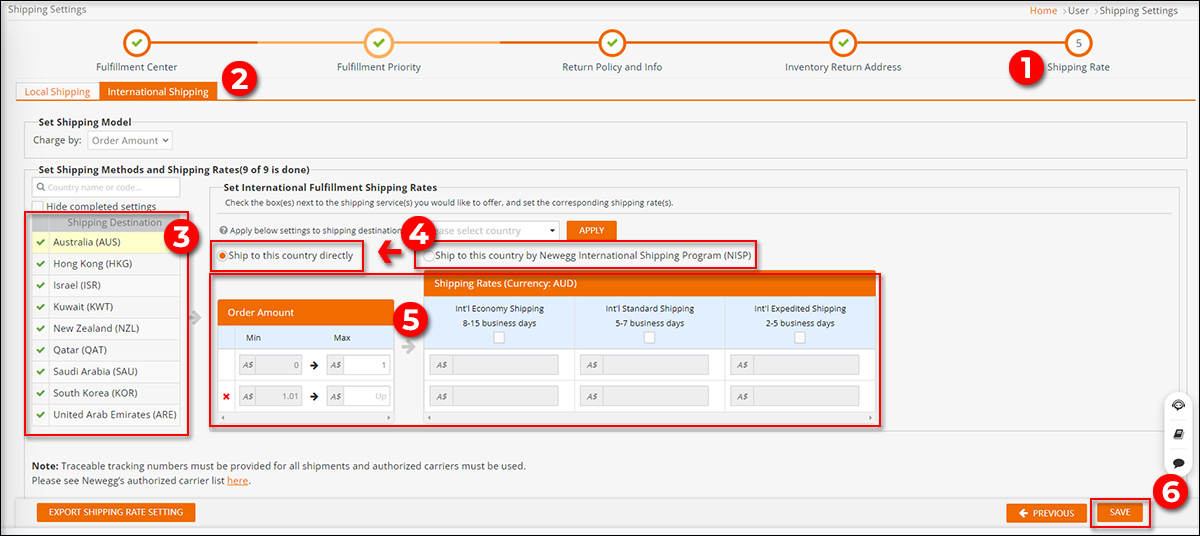The height and width of the screenshot is (536, 1200).
Task: Switch to the Local Shipping tab
Action: (x=57, y=92)
